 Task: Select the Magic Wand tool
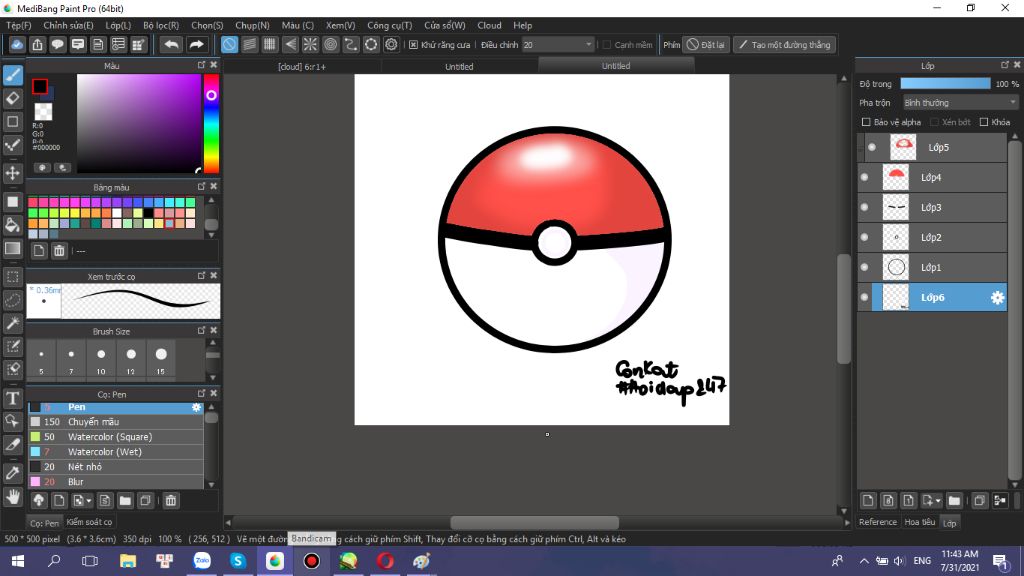pyautogui.click(x=13, y=323)
